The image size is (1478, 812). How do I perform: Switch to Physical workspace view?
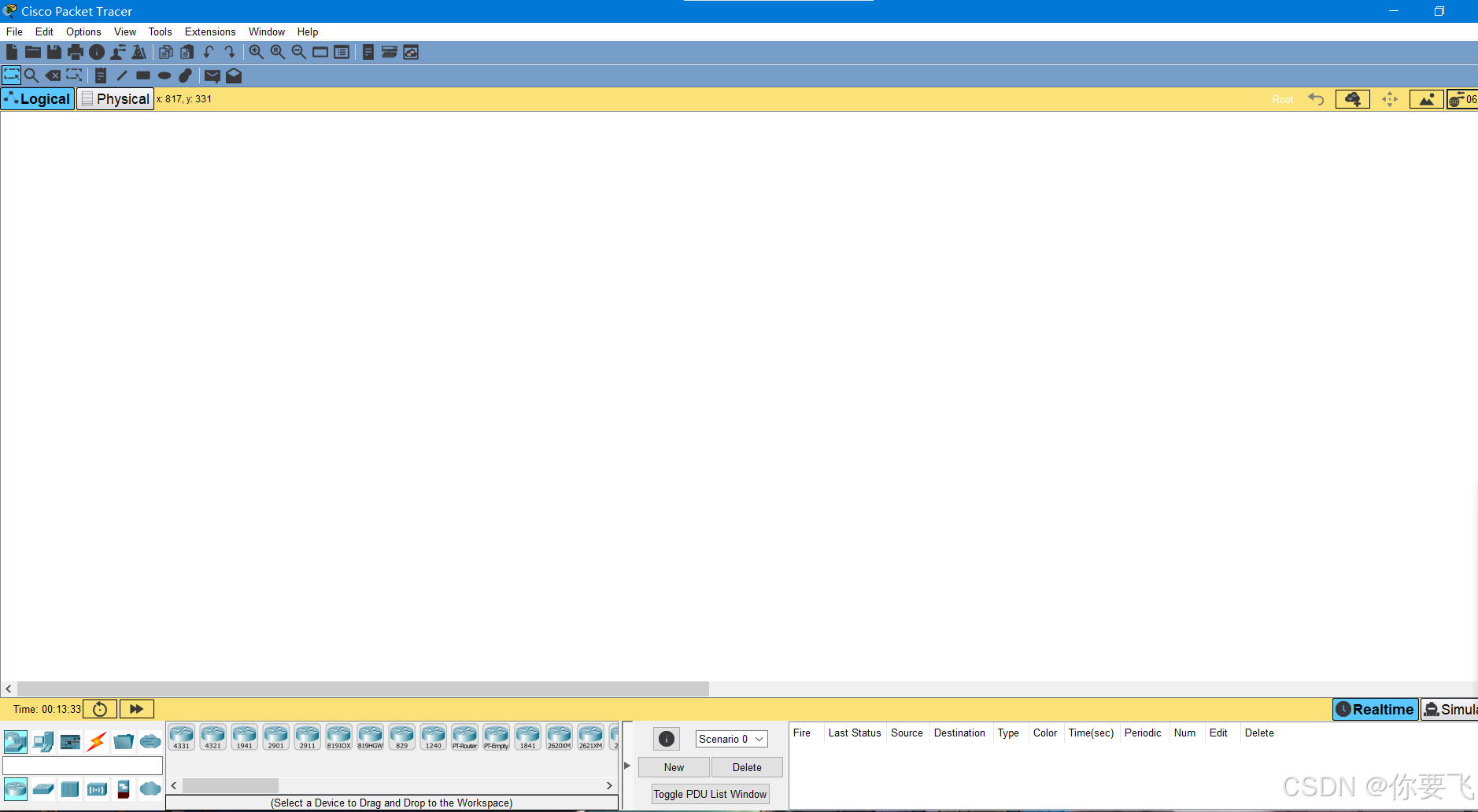(x=115, y=99)
